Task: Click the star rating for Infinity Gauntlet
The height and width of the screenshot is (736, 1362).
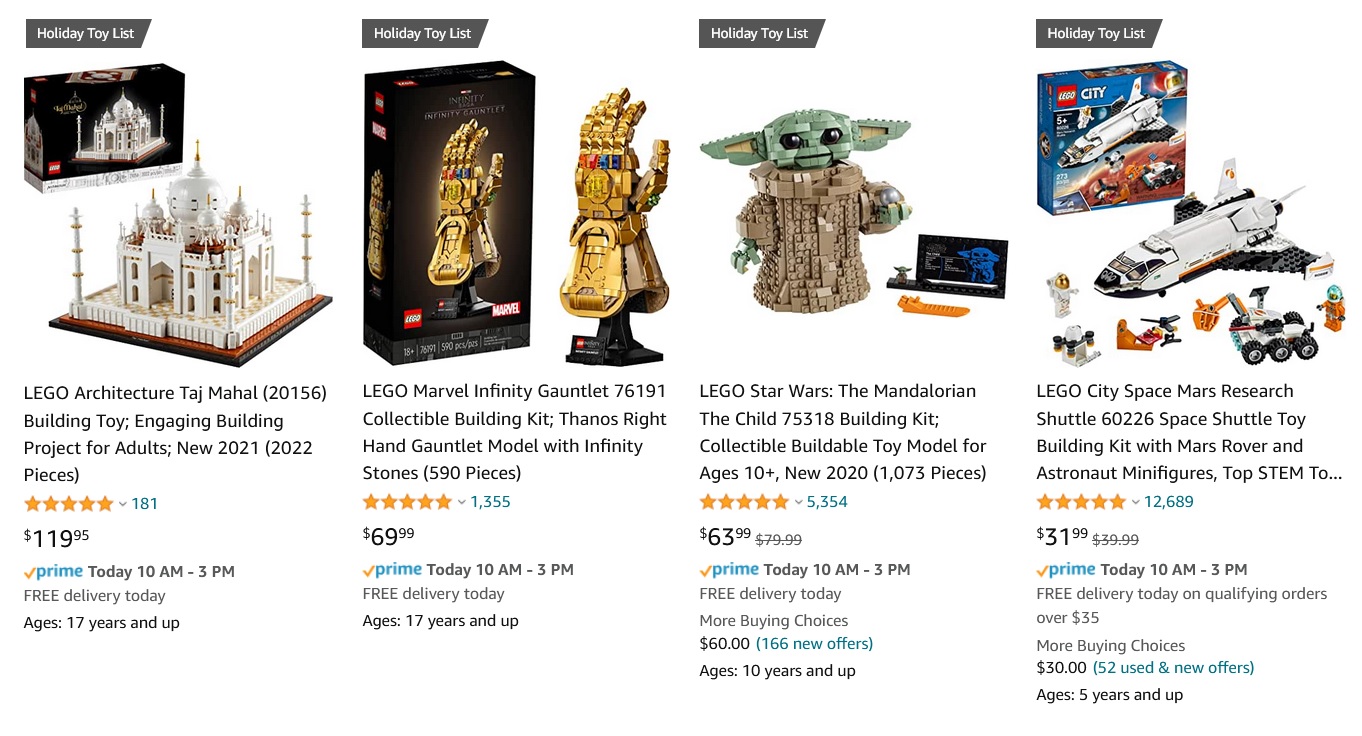Action: coord(407,502)
